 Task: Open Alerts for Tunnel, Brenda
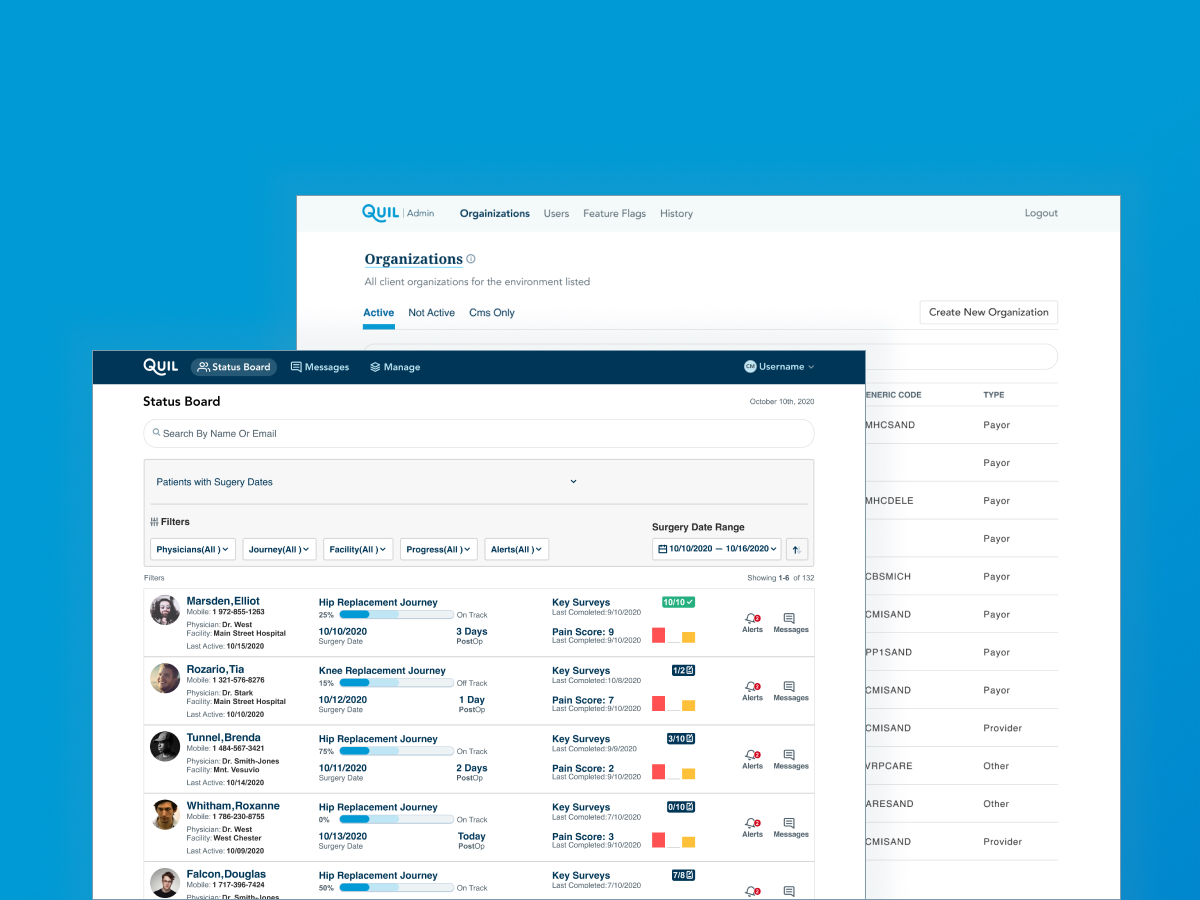[752, 757]
